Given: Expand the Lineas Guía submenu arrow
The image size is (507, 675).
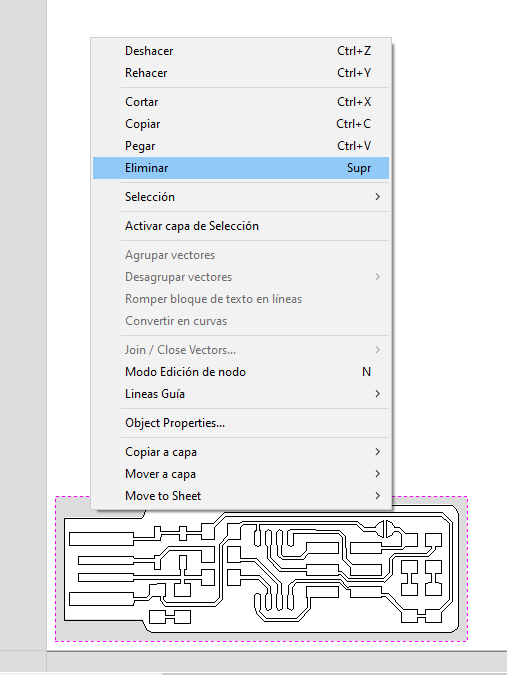Looking at the screenshot, I should point(377,394).
